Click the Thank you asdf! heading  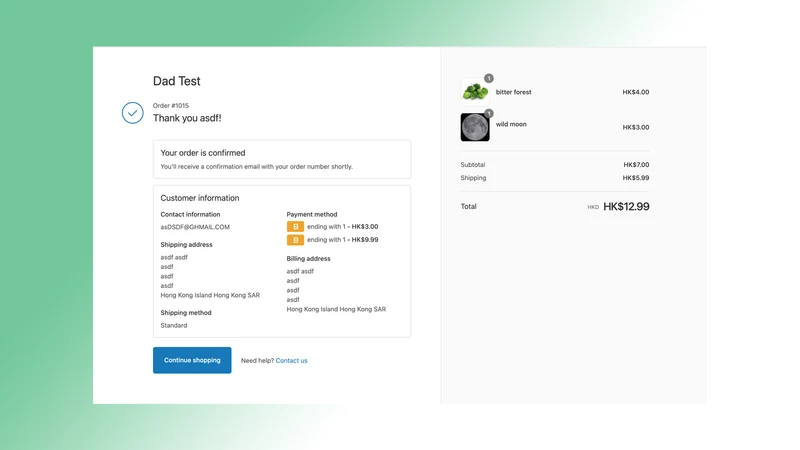(187, 118)
